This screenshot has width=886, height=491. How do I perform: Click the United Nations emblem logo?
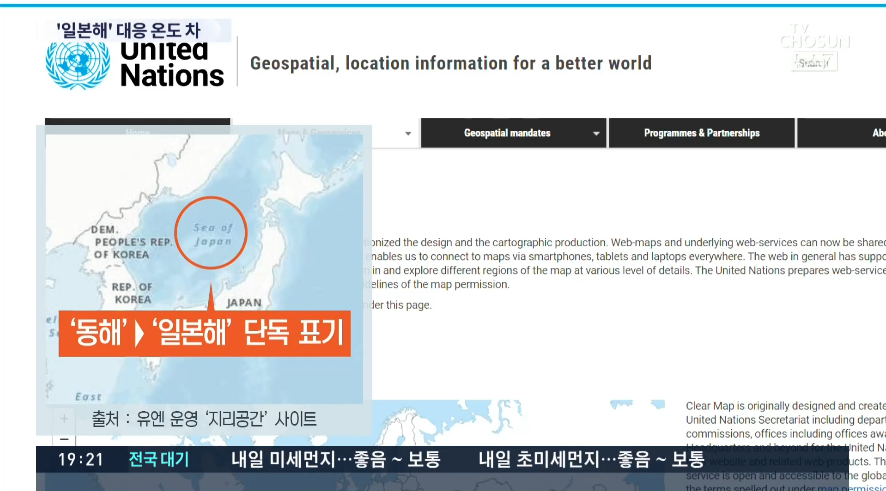pyautogui.click(x=78, y=64)
